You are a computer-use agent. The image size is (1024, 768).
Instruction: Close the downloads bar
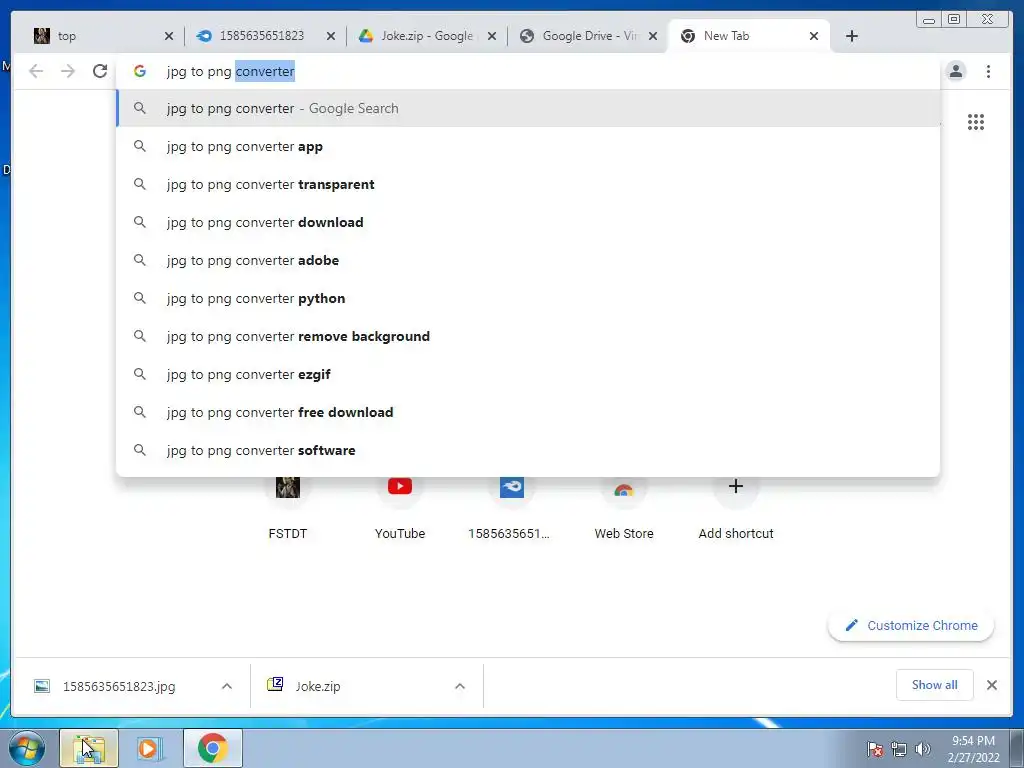click(x=992, y=685)
